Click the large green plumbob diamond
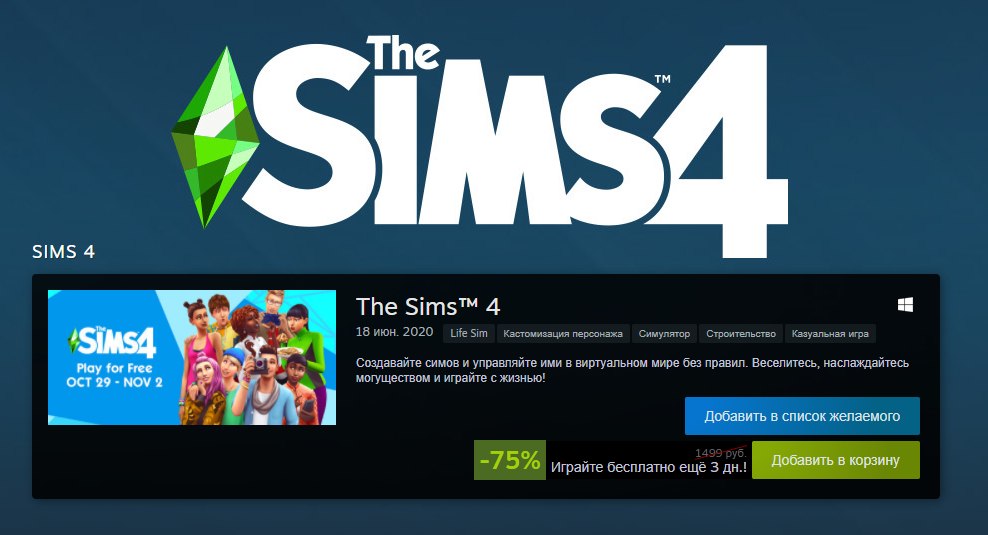The width and height of the screenshot is (988, 535). click(x=215, y=137)
